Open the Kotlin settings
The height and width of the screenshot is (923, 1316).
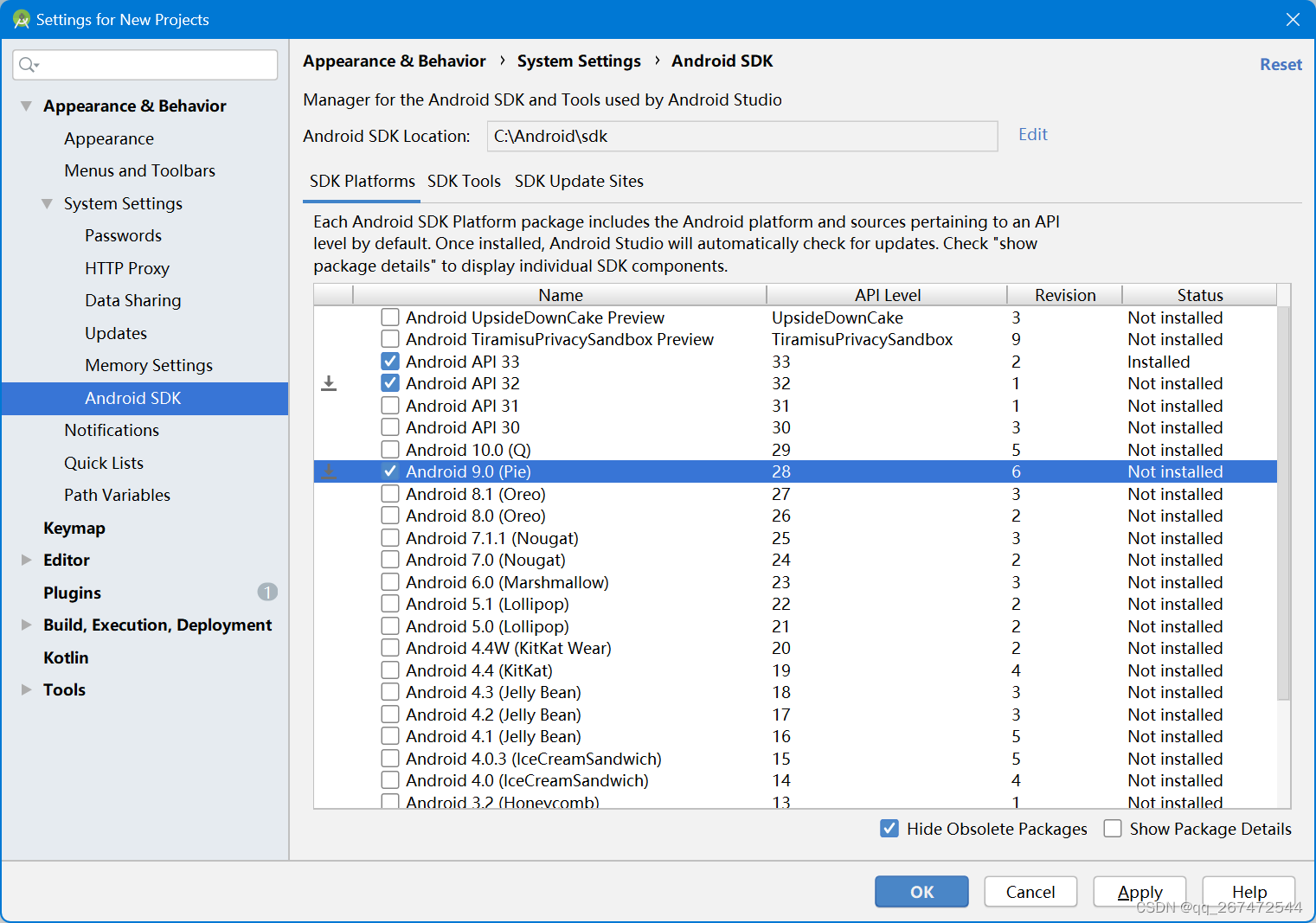pyautogui.click(x=66, y=657)
